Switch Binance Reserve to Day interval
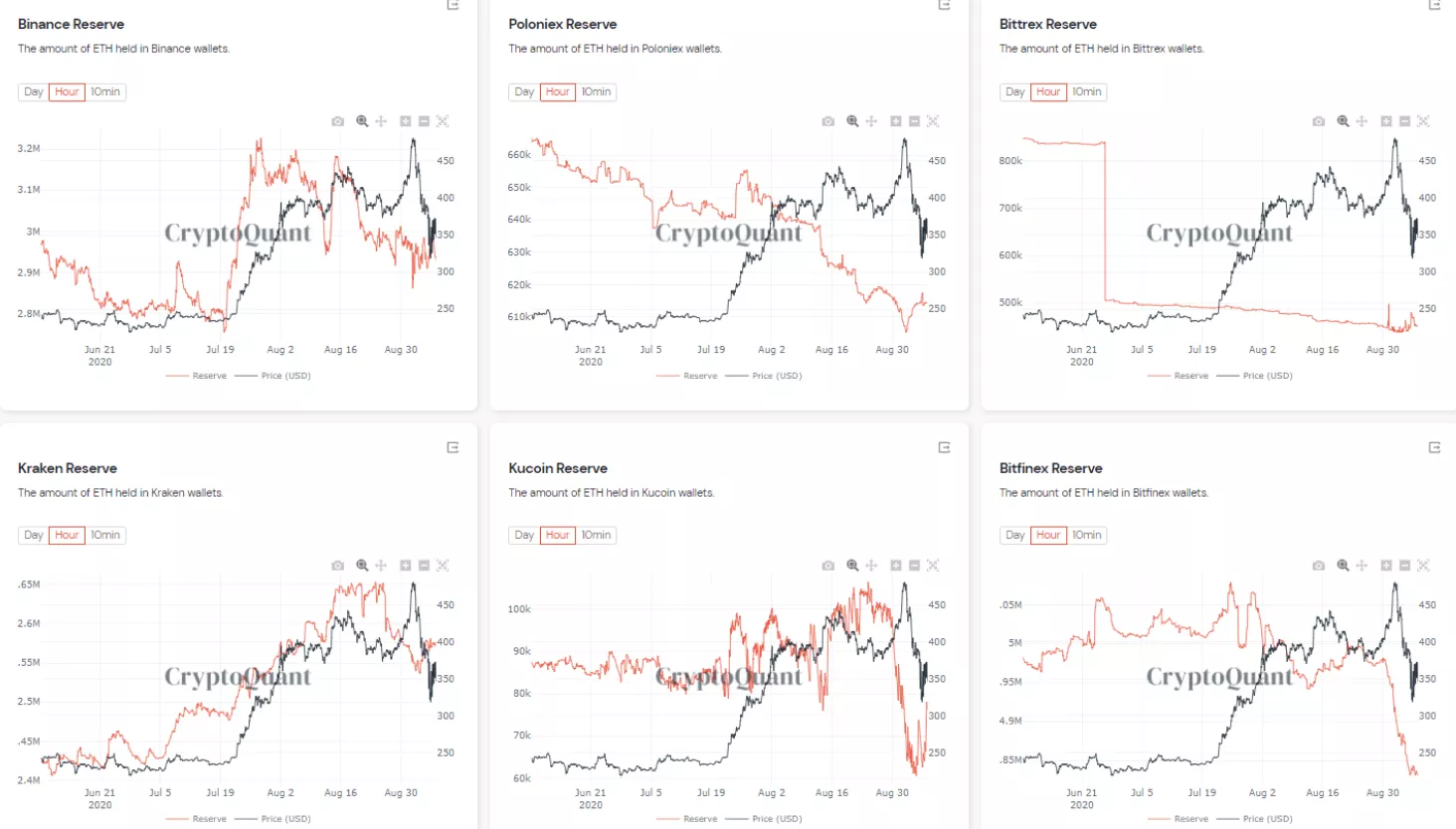 coord(34,92)
